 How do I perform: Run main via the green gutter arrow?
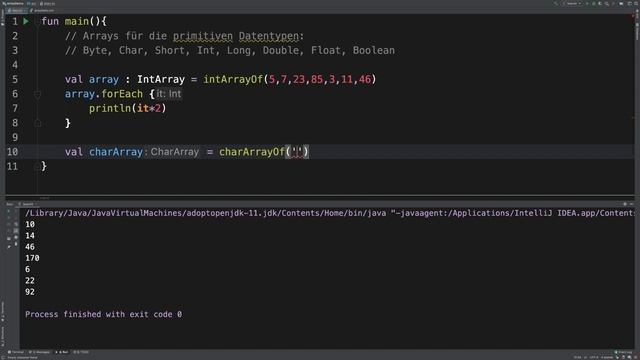(26, 21)
